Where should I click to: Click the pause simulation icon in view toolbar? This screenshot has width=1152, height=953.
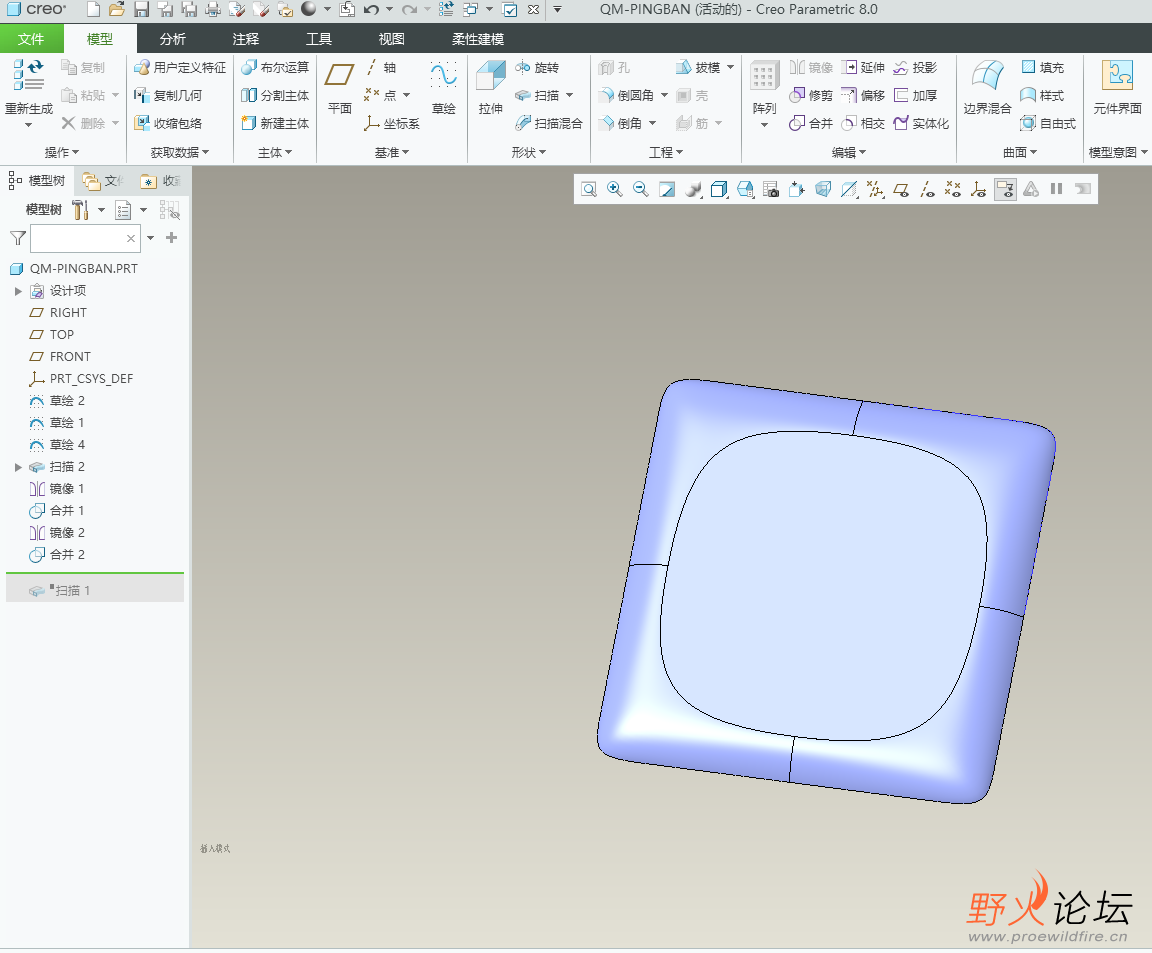coord(1056,190)
